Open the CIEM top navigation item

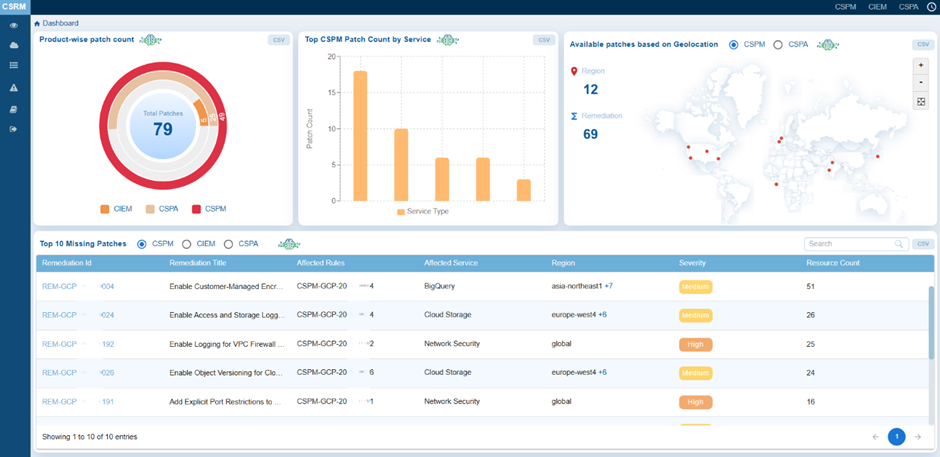click(x=877, y=6)
